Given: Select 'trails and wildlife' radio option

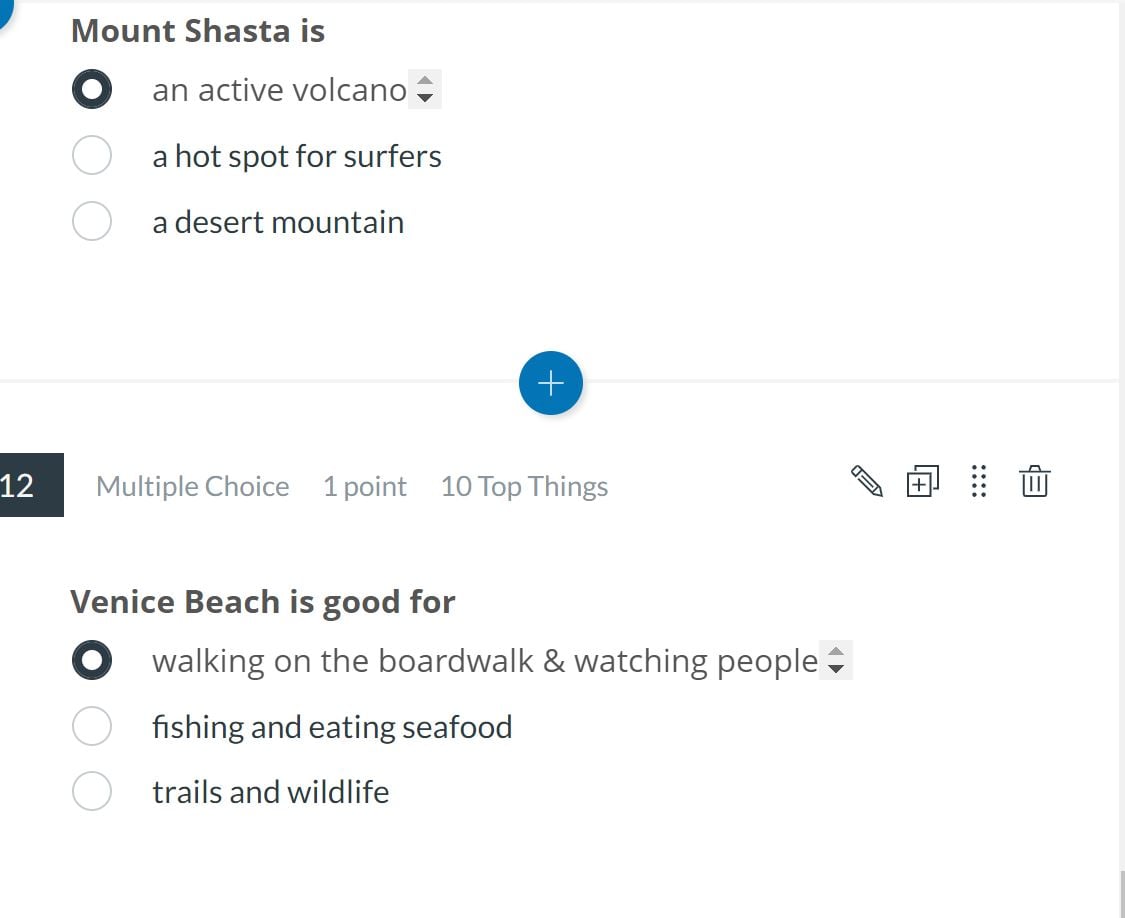Looking at the screenshot, I should tap(92, 792).
